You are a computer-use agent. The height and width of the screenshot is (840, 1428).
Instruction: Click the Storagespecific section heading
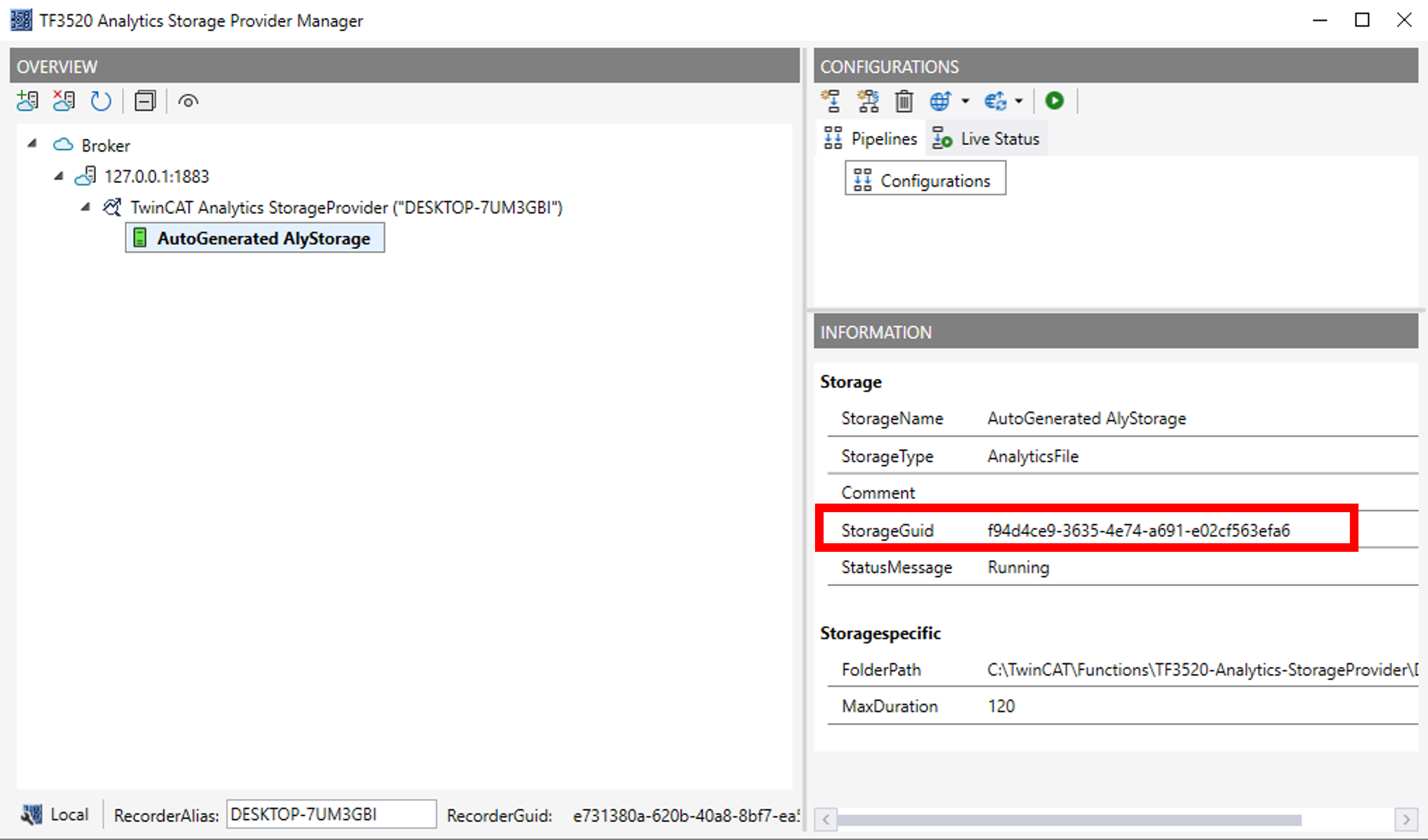tap(880, 633)
